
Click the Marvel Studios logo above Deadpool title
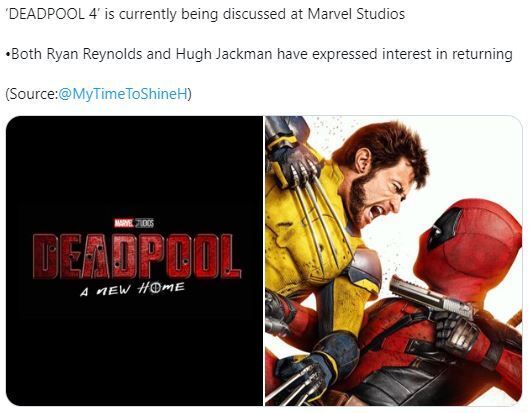pyautogui.click(x=134, y=223)
